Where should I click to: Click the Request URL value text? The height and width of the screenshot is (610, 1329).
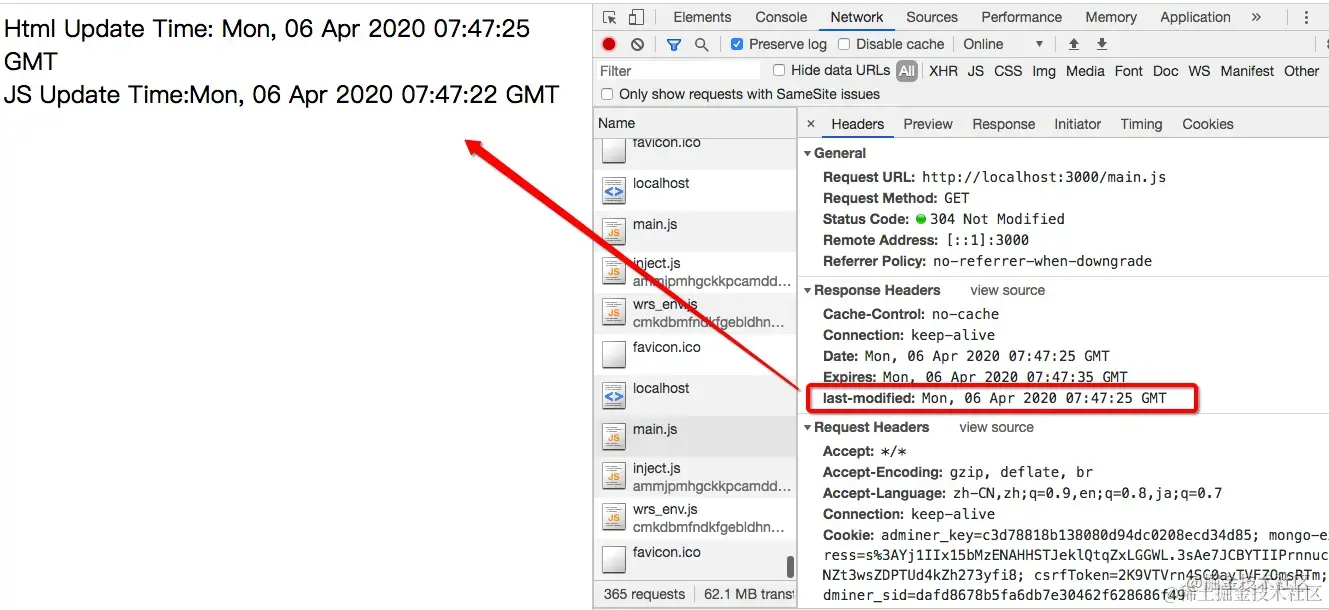(1044, 177)
